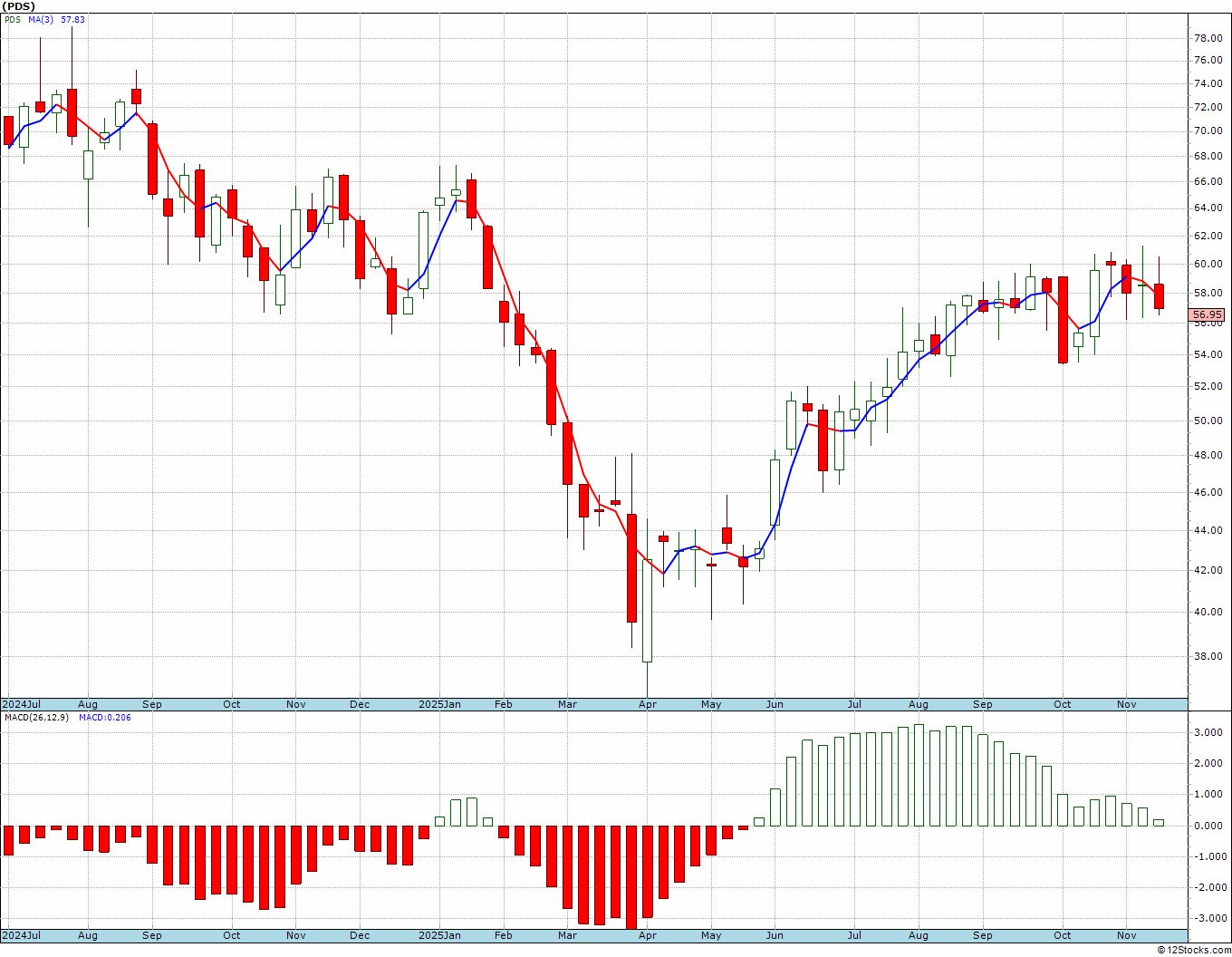
Task: Select the 74.00 price axis label
Action: (1208, 84)
